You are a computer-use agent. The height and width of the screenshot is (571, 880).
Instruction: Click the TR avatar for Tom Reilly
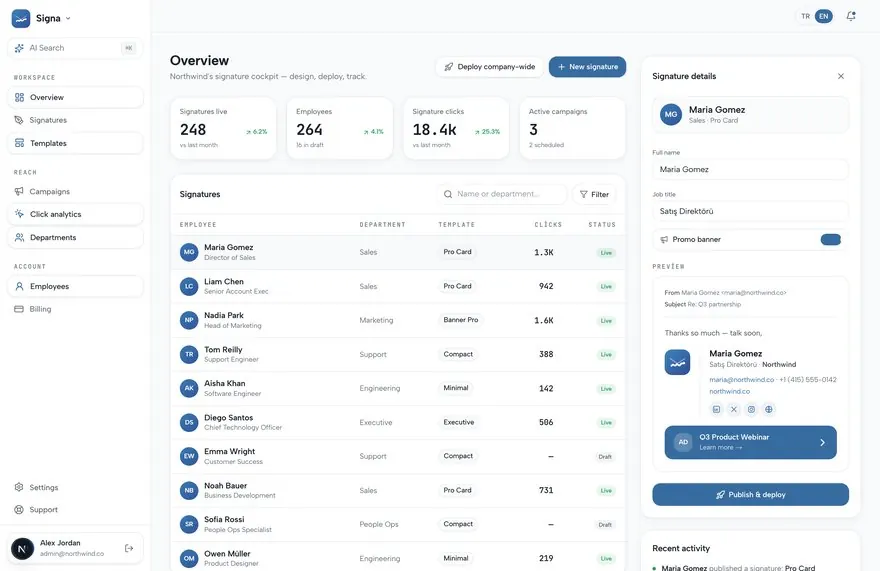coord(189,354)
